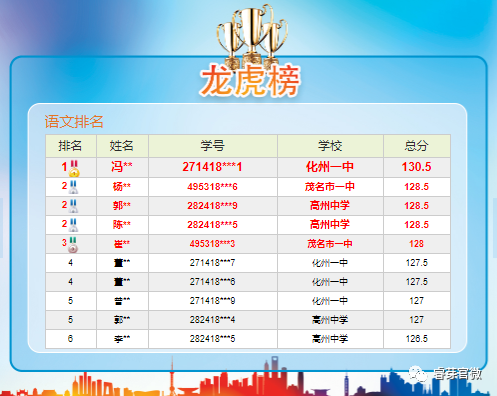Click the score 128 in 崔** row
Screen dimensions: 497x396
click(x=416, y=244)
